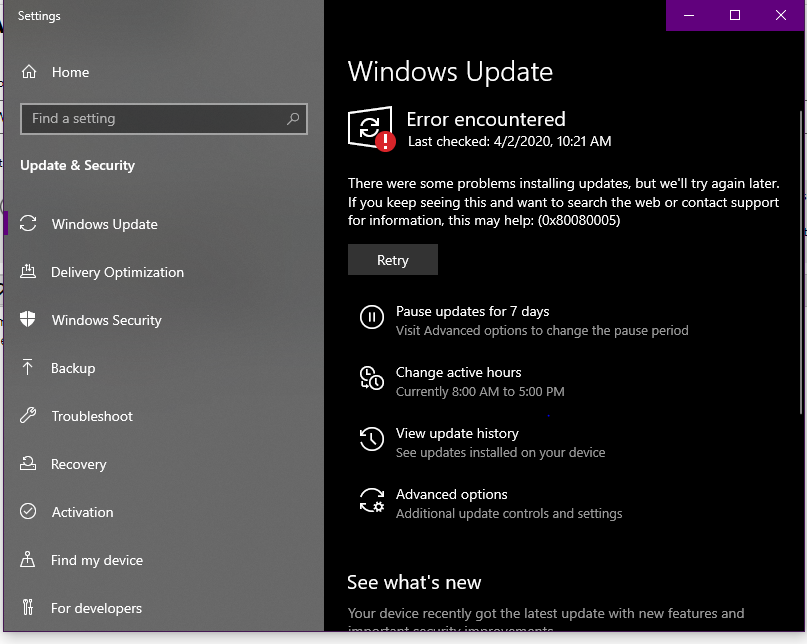Click the error code text 0x80080005
The image size is (807, 644).
coord(579,220)
